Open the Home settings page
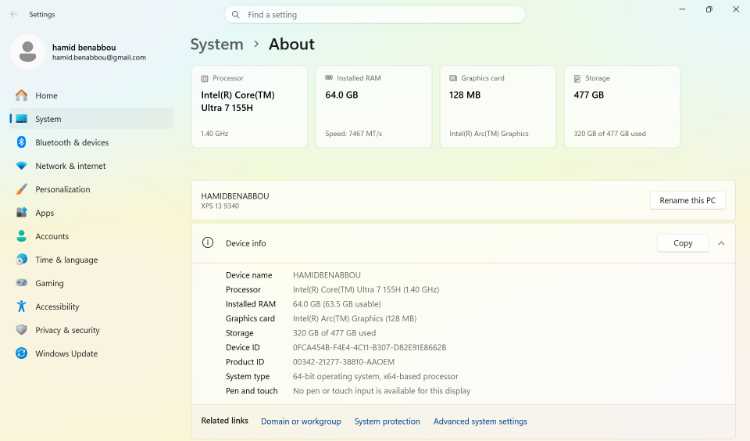The height and width of the screenshot is (441, 750). pos(91,95)
